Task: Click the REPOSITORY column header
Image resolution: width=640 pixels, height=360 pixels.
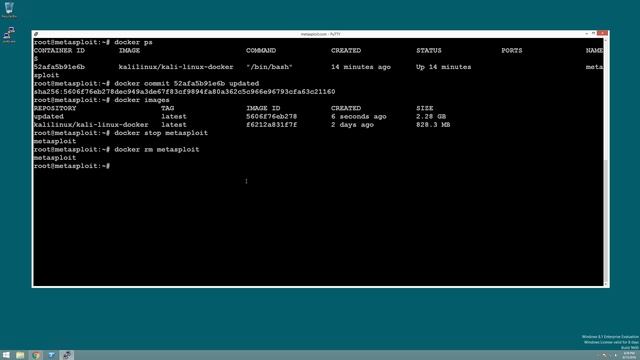Action: pyautogui.click(x=55, y=108)
